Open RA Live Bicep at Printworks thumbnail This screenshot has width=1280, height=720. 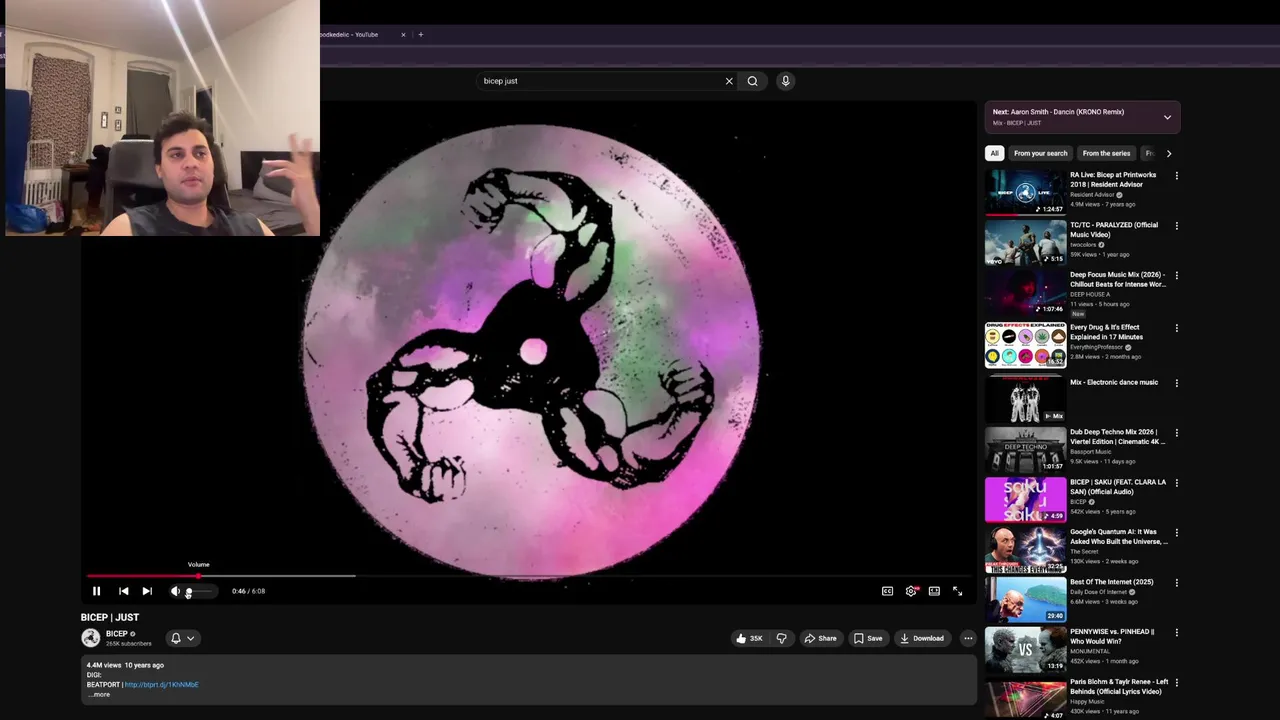(x=1025, y=193)
